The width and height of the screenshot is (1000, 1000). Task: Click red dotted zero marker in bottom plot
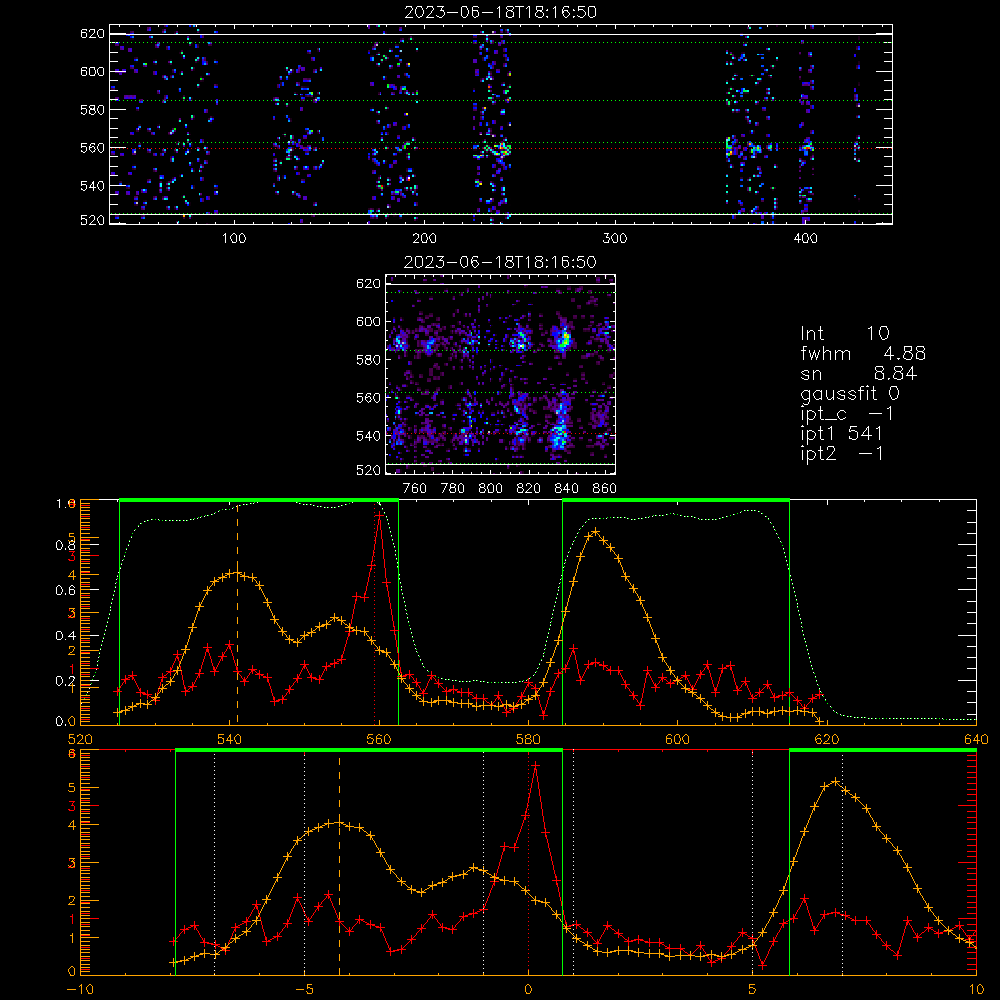point(528,864)
